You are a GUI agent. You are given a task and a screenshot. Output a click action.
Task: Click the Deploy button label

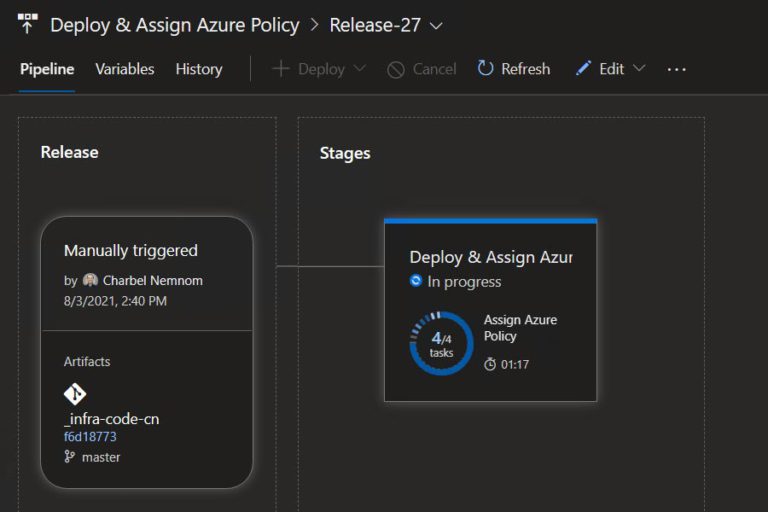(x=321, y=70)
